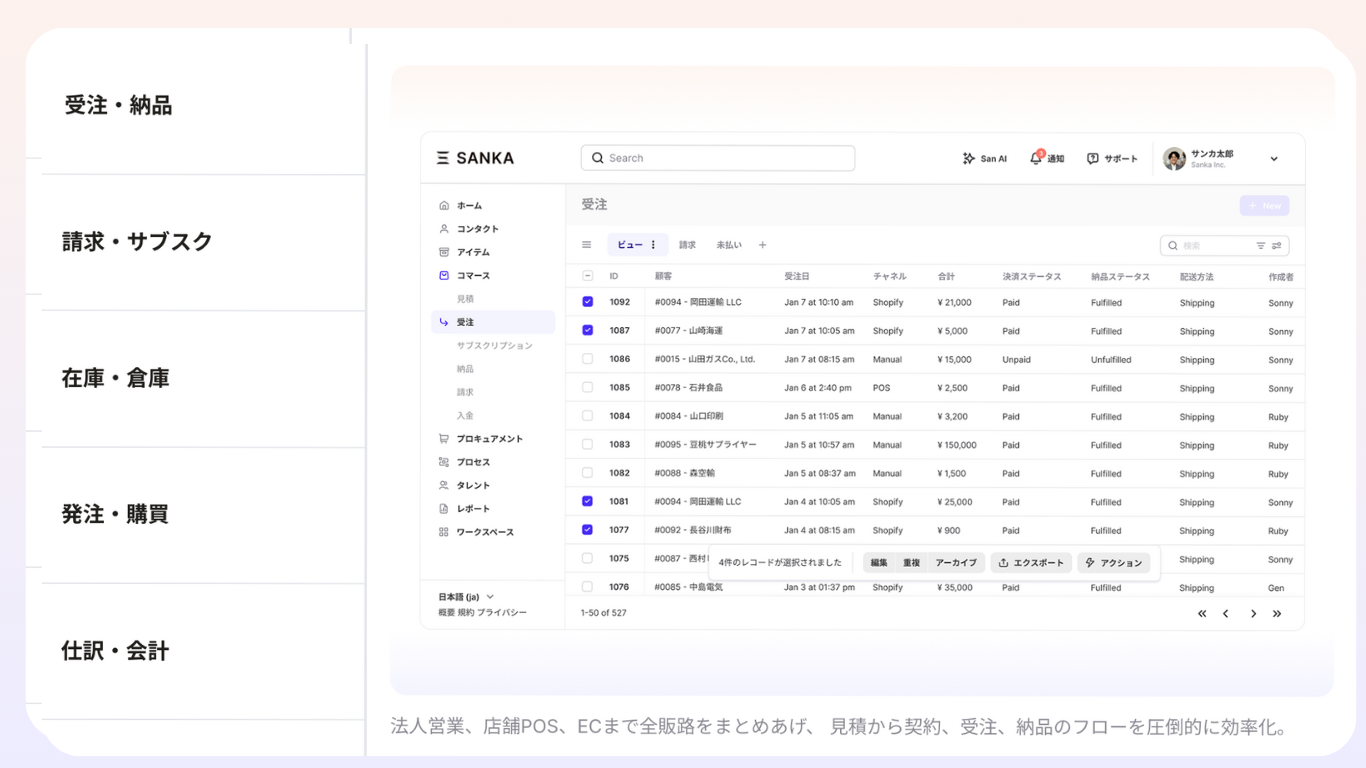Expand the user account dropdown chevron

tap(1274, 159)
